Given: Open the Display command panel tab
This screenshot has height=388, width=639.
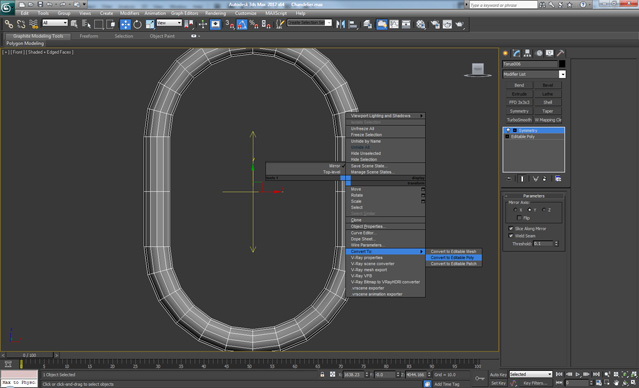Looking at the screenshot, I should (550, 53).
